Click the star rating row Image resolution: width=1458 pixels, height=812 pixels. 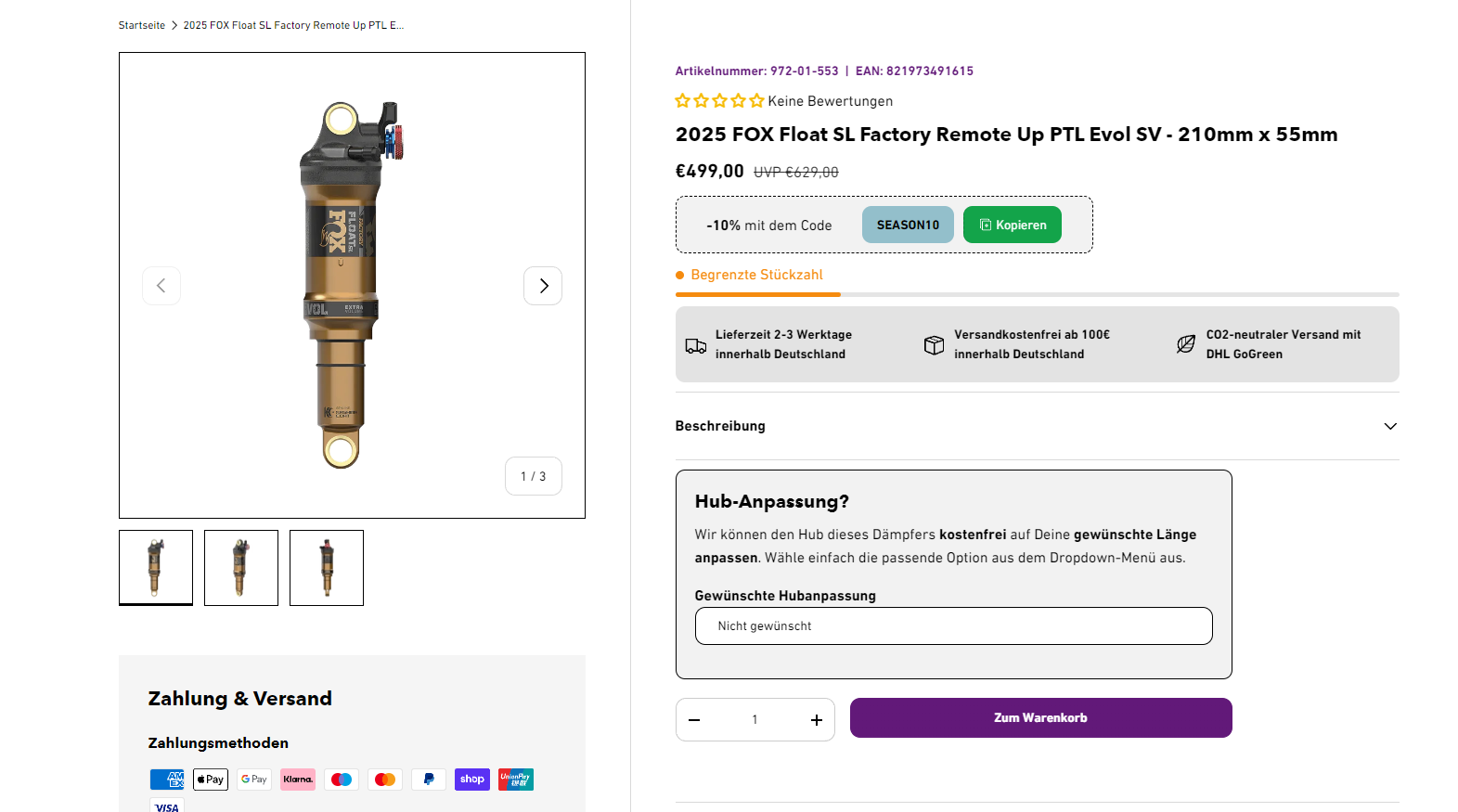tap(719, 101)
